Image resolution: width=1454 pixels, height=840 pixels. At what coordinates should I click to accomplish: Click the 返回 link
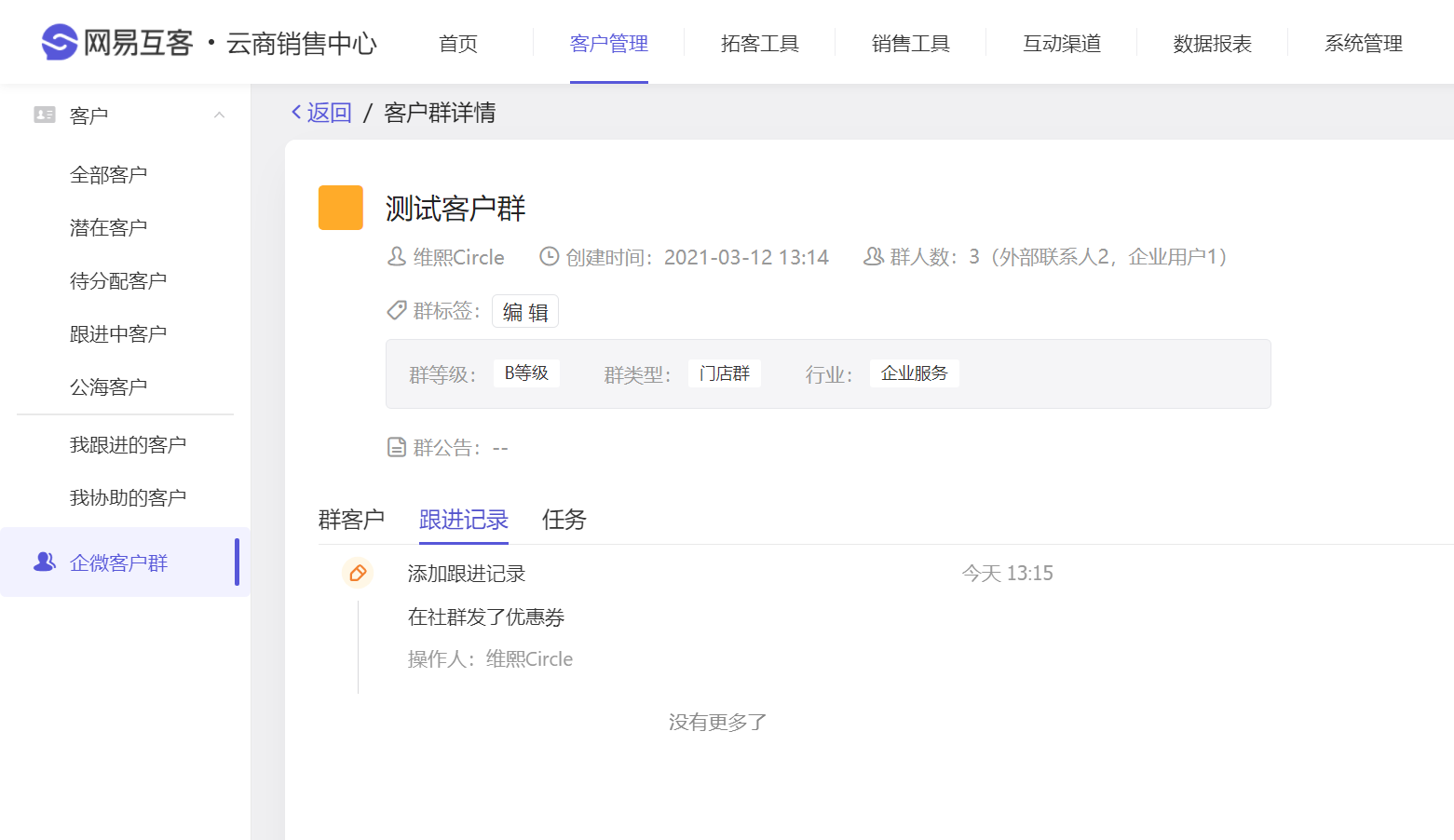(330, 113)
